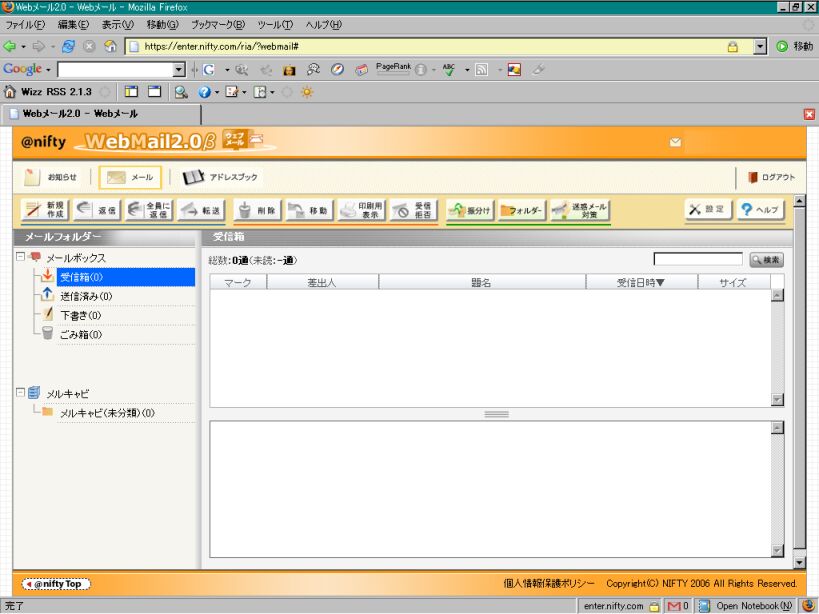819x614 pixels.
Task: Open the ツール(T) menu
Action: (275, 25)
